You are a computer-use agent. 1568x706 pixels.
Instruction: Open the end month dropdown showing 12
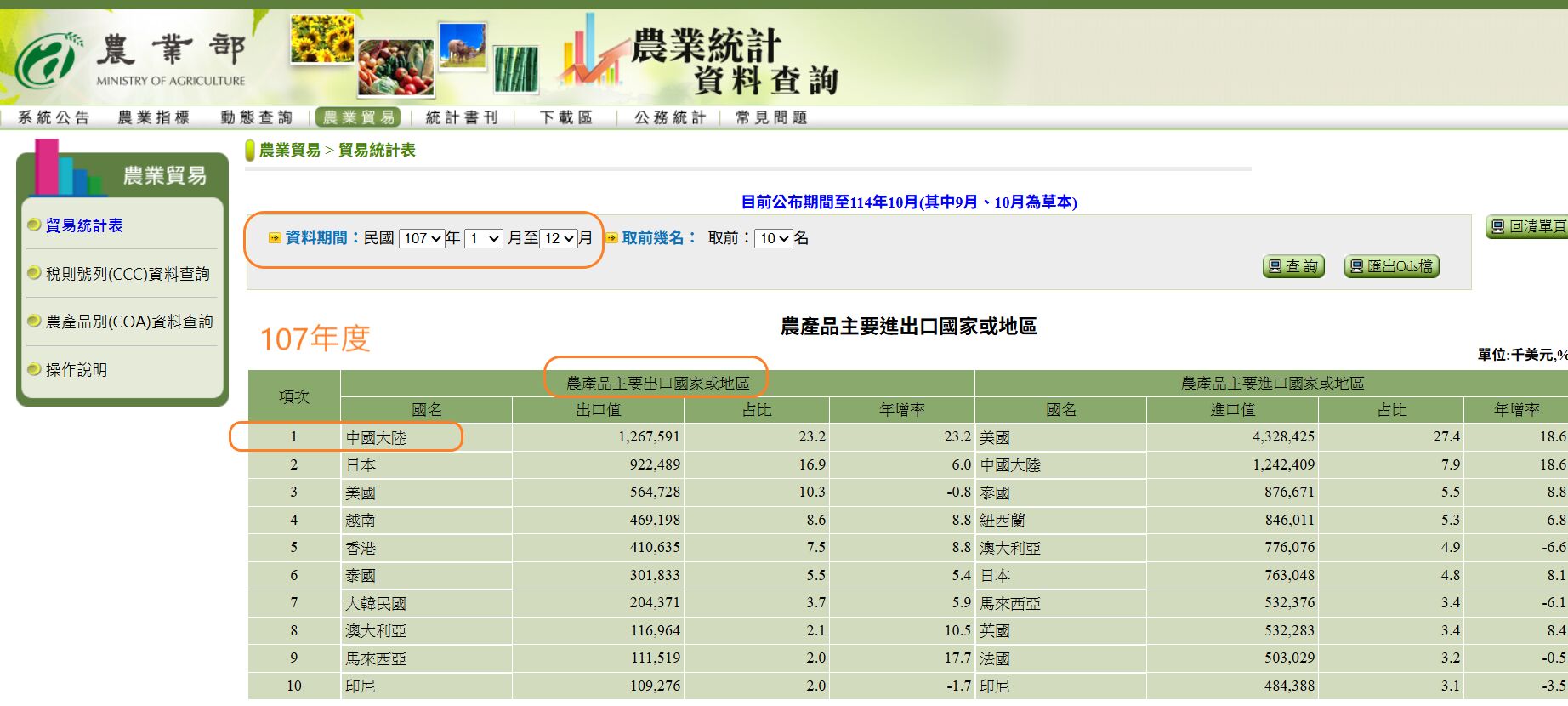coord(559,239)
